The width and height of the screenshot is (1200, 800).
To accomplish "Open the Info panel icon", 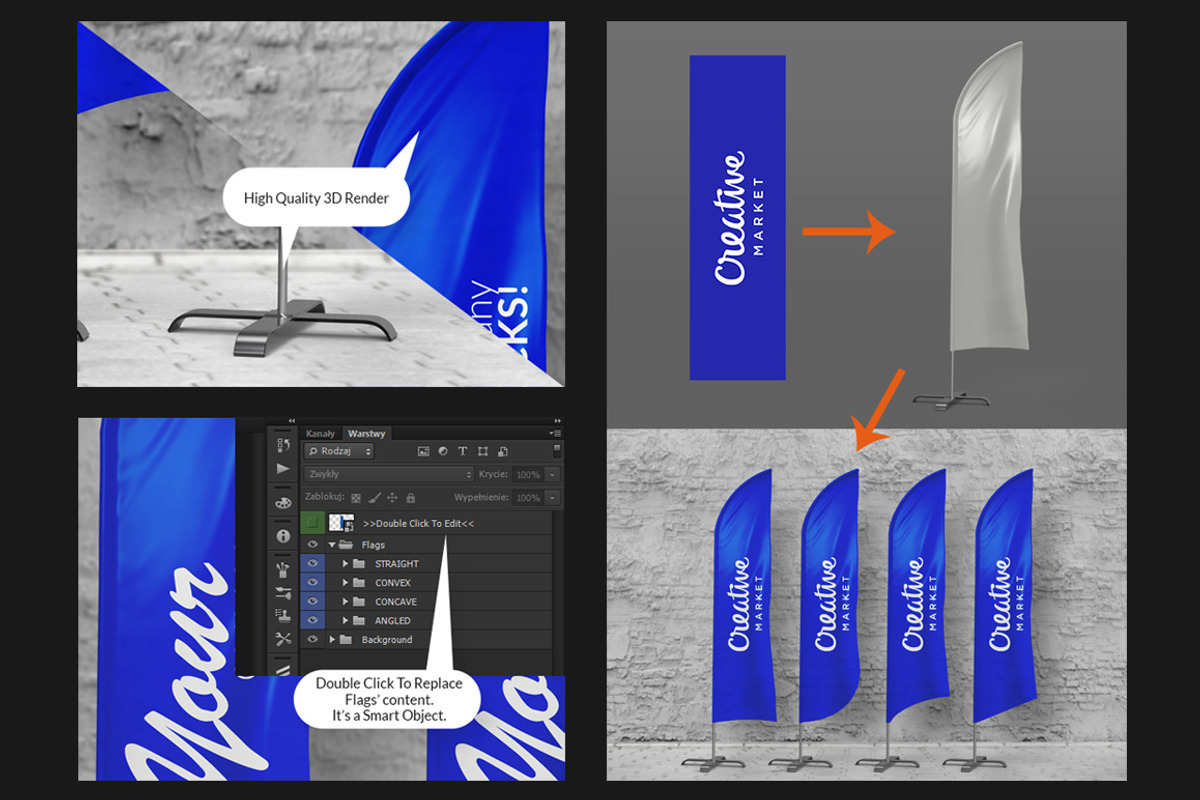I will coord(283,536).
